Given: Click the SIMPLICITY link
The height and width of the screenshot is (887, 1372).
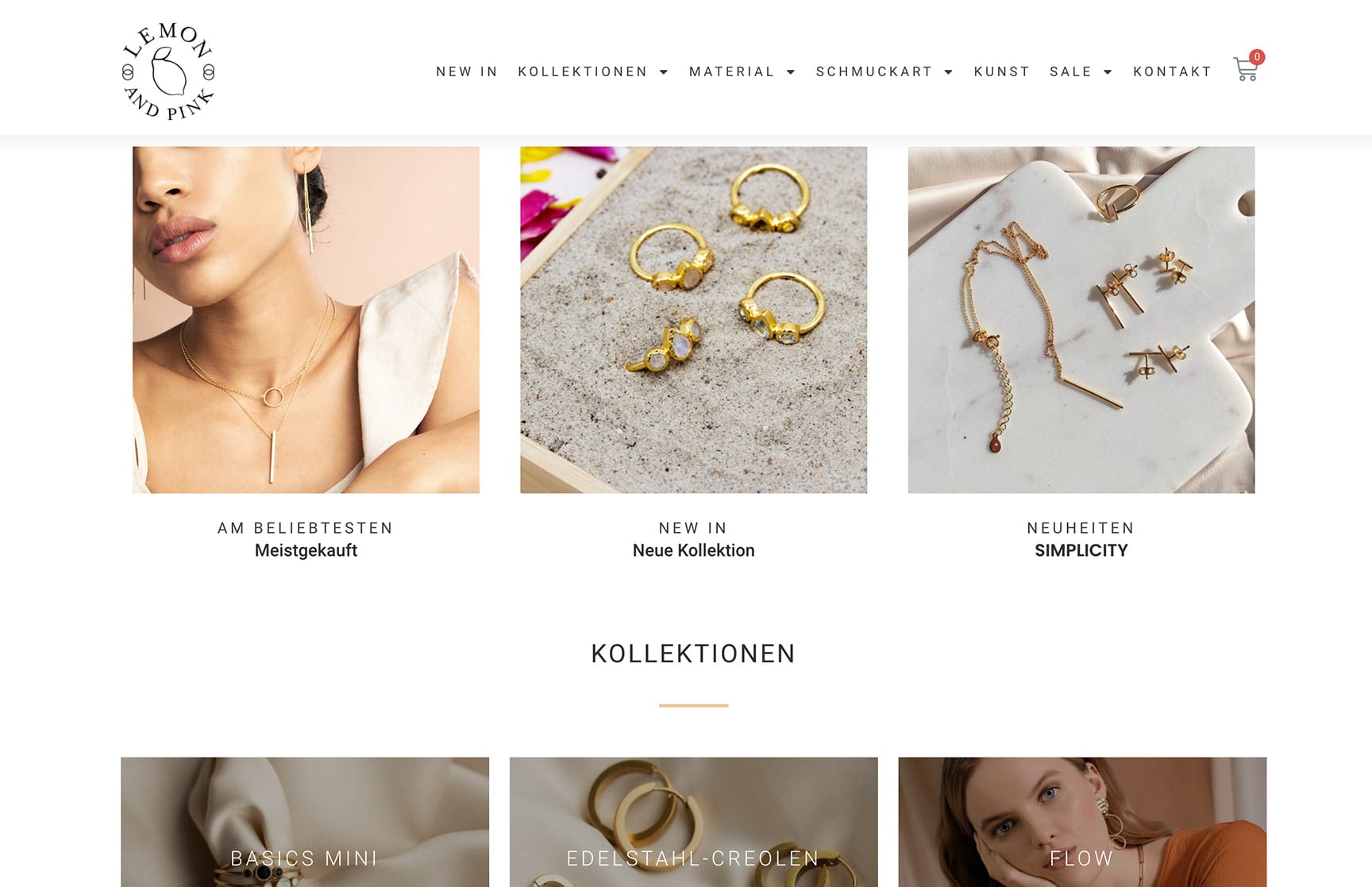Looking at the screenshot, I should coord(1081,550).
